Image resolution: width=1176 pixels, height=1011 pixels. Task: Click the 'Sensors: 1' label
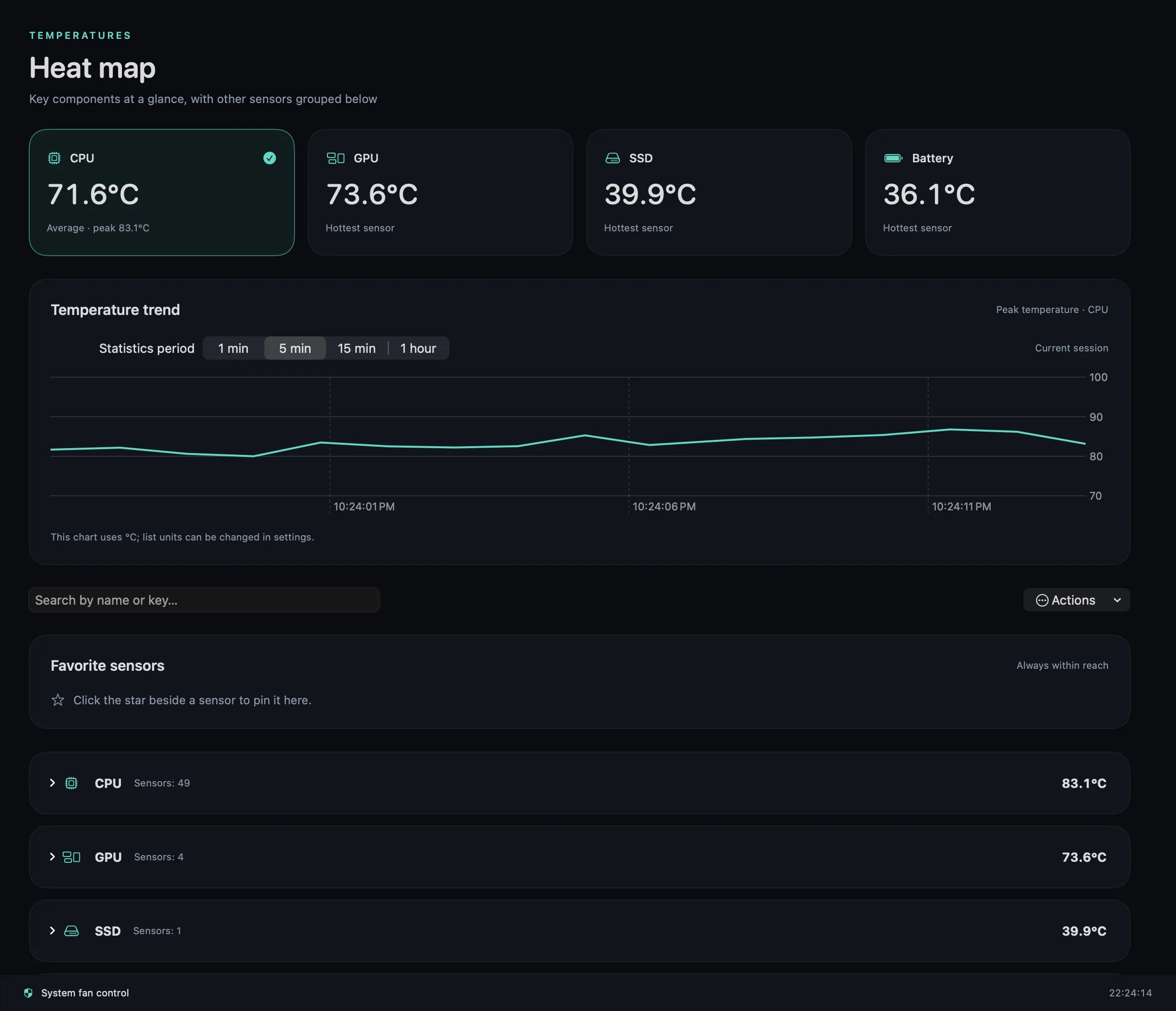(157, 930)
